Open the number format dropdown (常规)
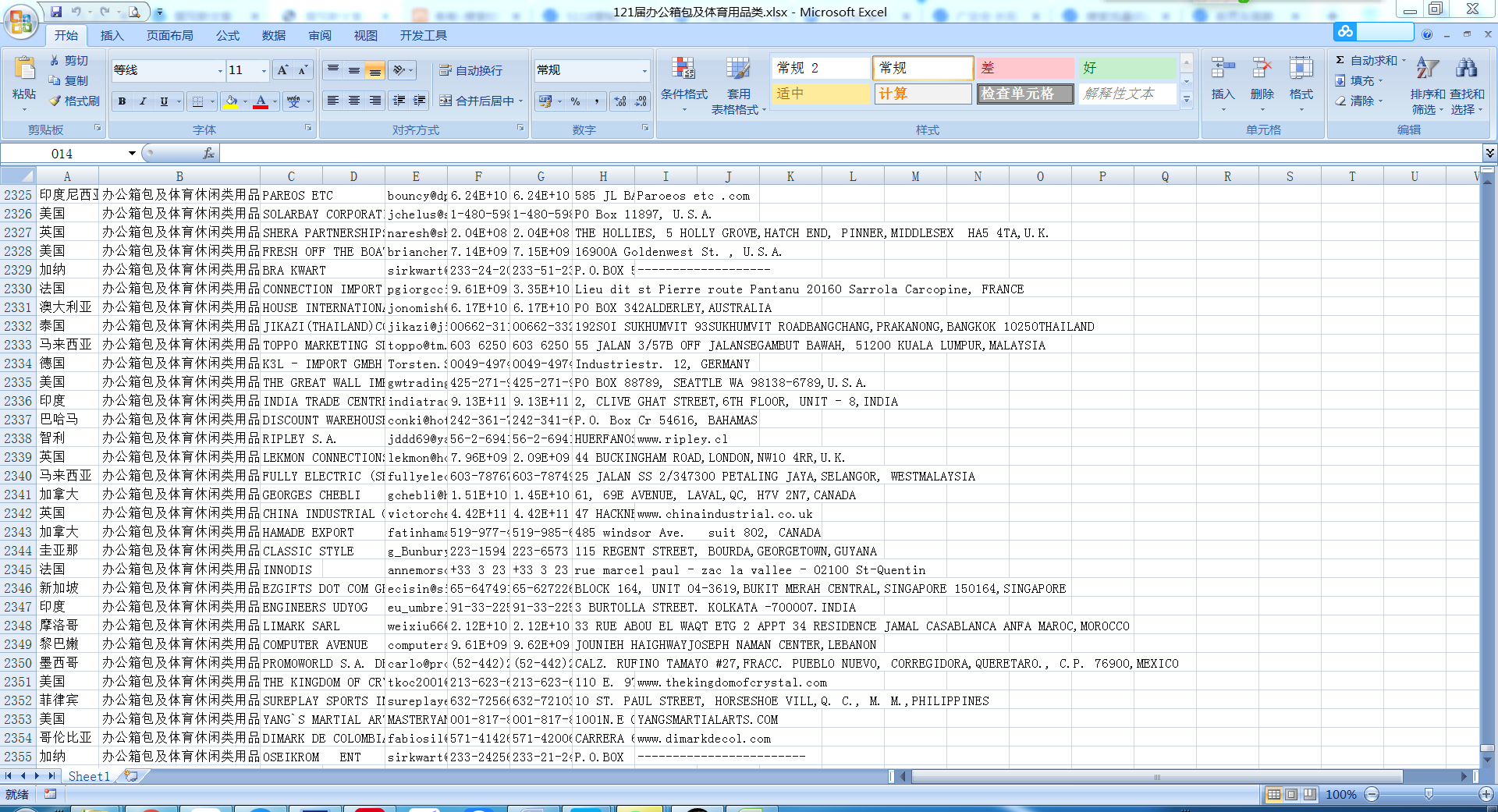1498x812 pixels. coord(644,71)
